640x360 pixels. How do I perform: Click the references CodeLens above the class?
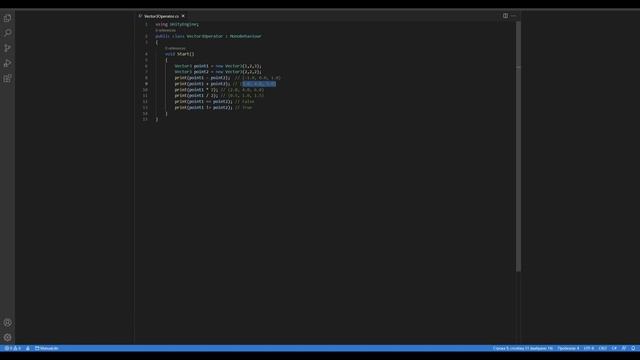[x=165, y=31]
